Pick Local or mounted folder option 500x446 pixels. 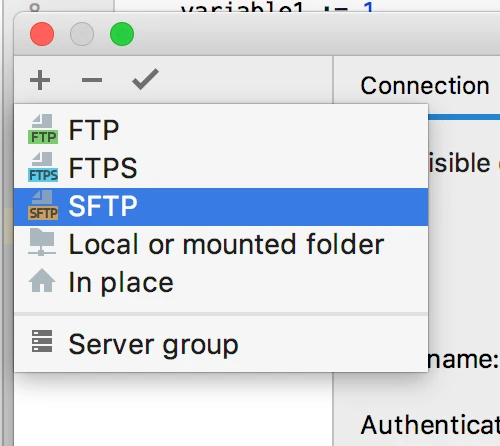point(221,244)
